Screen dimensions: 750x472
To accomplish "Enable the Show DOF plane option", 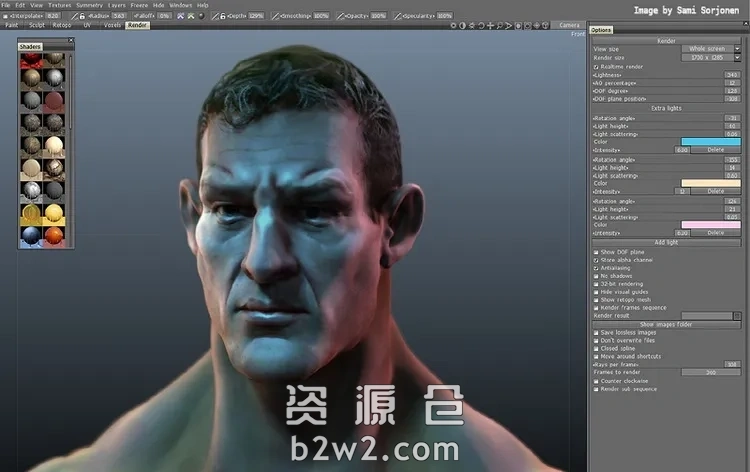I will 597,252.
